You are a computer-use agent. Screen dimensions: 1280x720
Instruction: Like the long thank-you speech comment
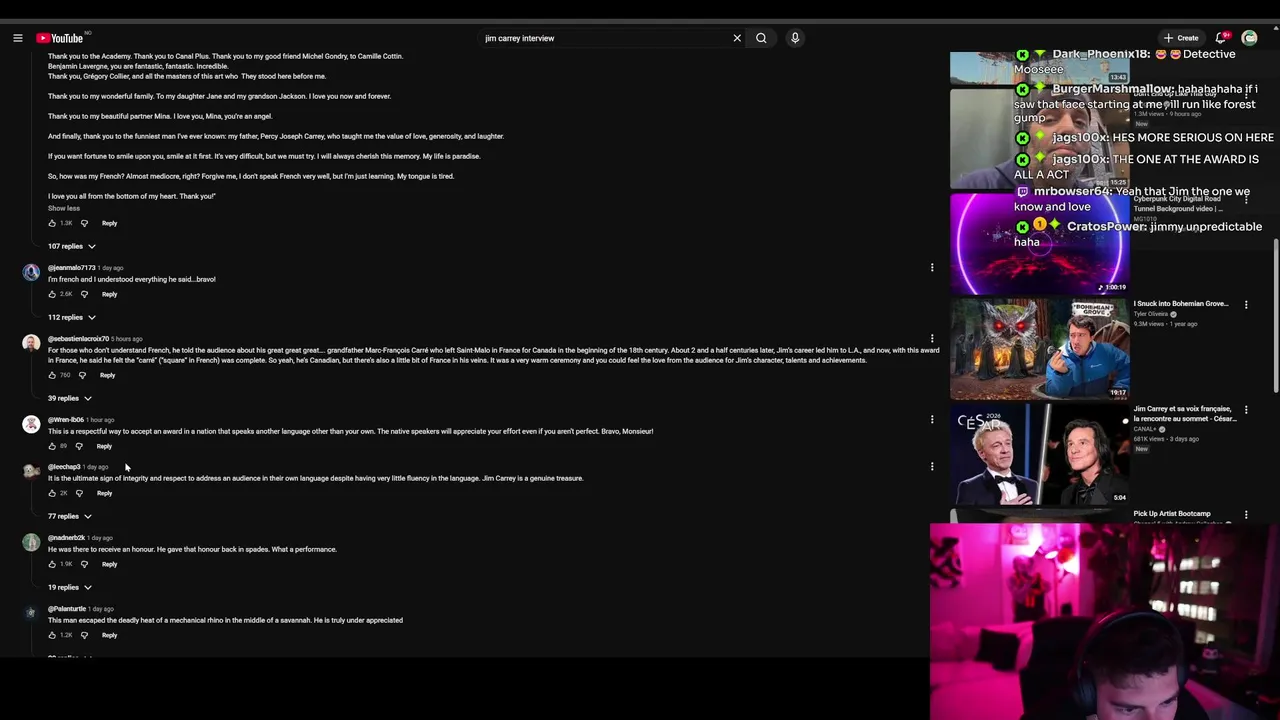click(x=52, y=223)
